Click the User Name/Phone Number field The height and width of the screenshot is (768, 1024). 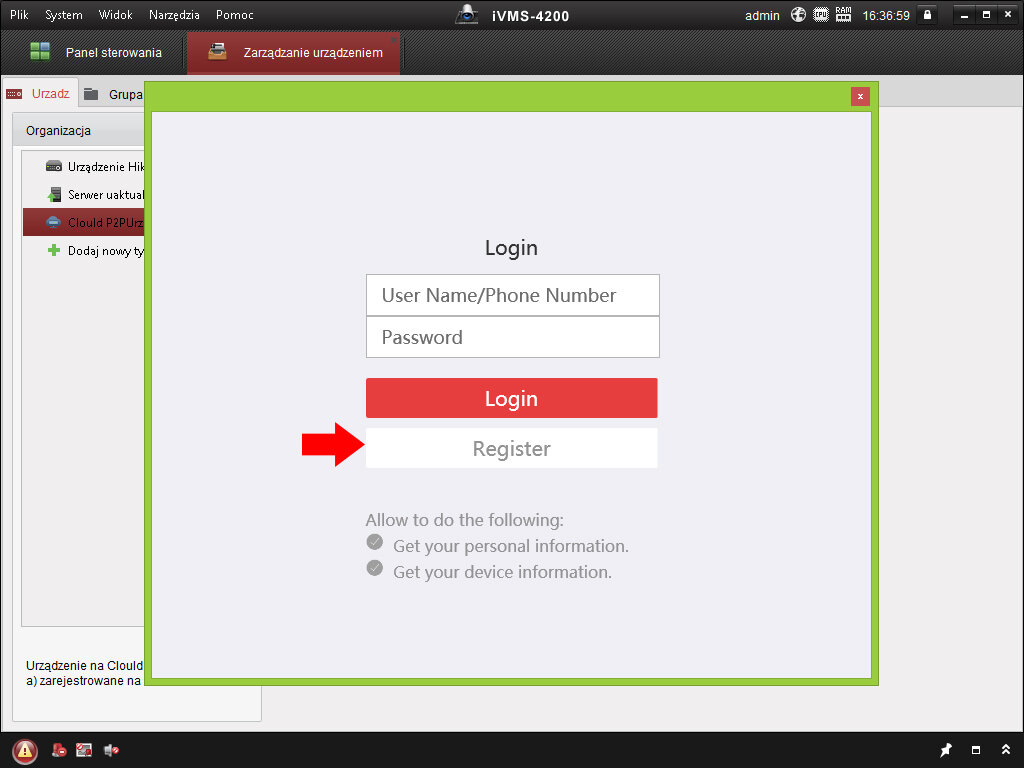point(512,295)
